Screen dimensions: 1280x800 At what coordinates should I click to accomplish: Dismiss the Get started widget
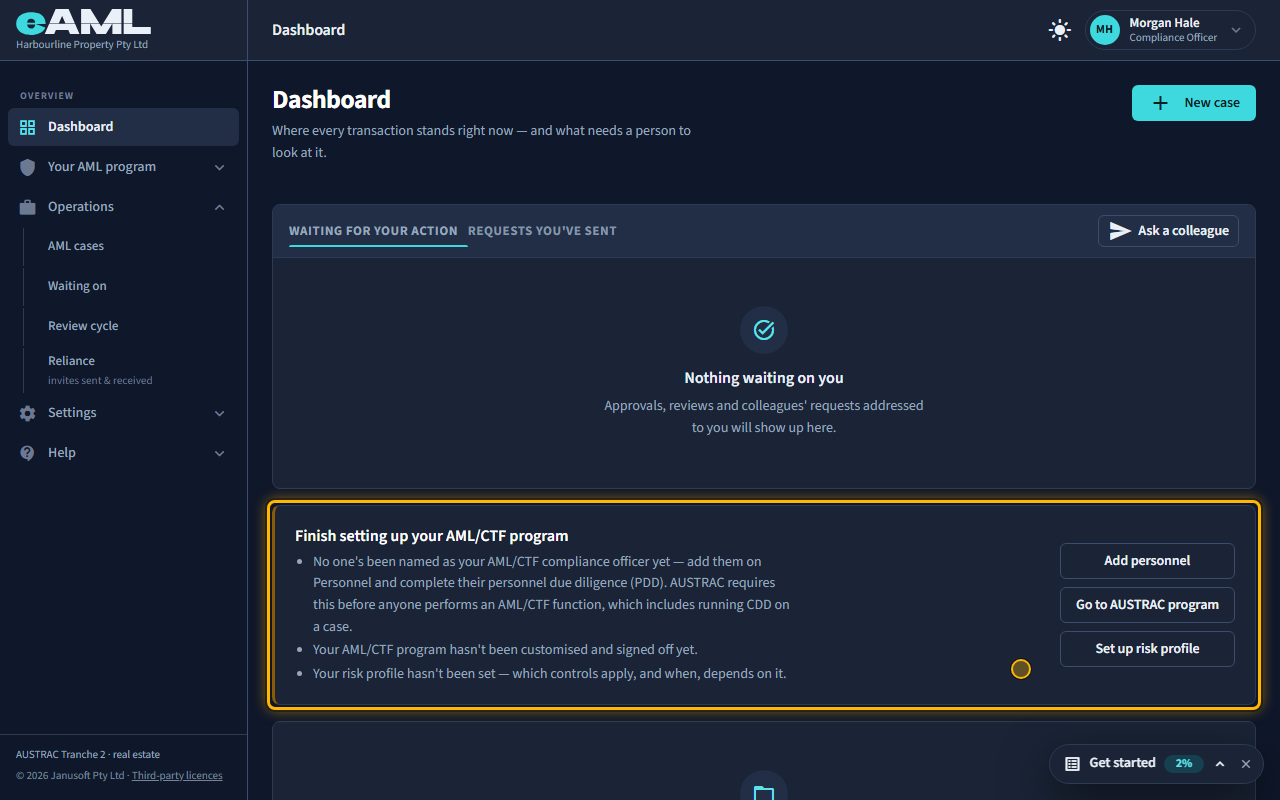(x=1246, y=764)
